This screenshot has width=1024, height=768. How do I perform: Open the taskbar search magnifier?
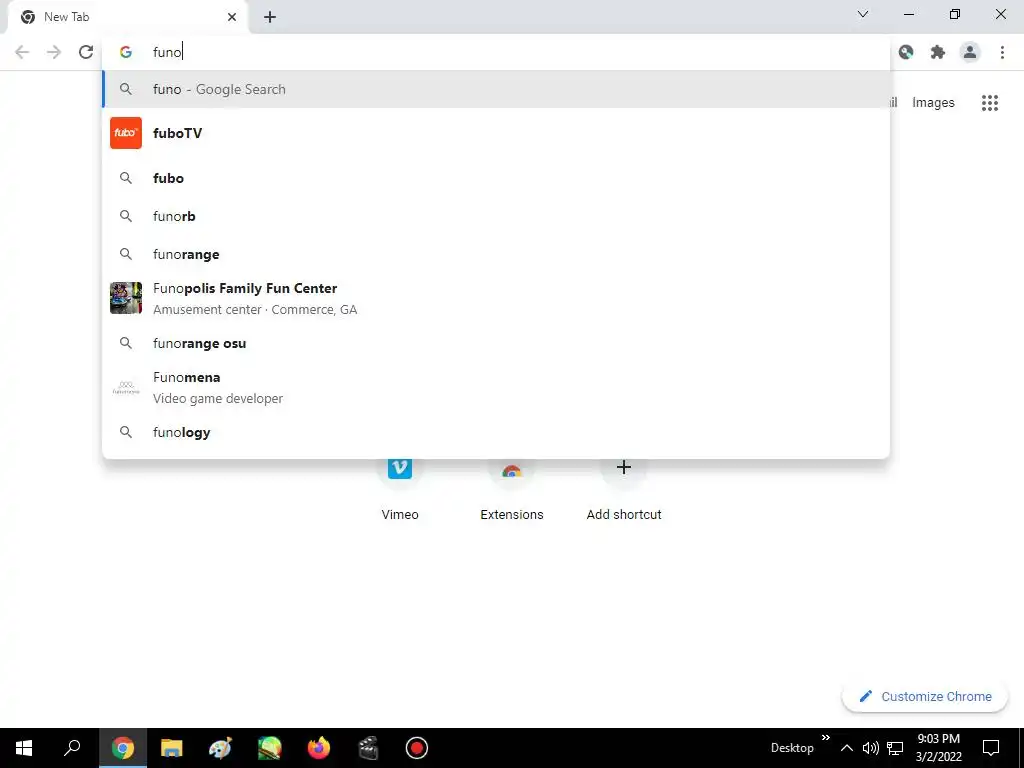pos(72,748)
